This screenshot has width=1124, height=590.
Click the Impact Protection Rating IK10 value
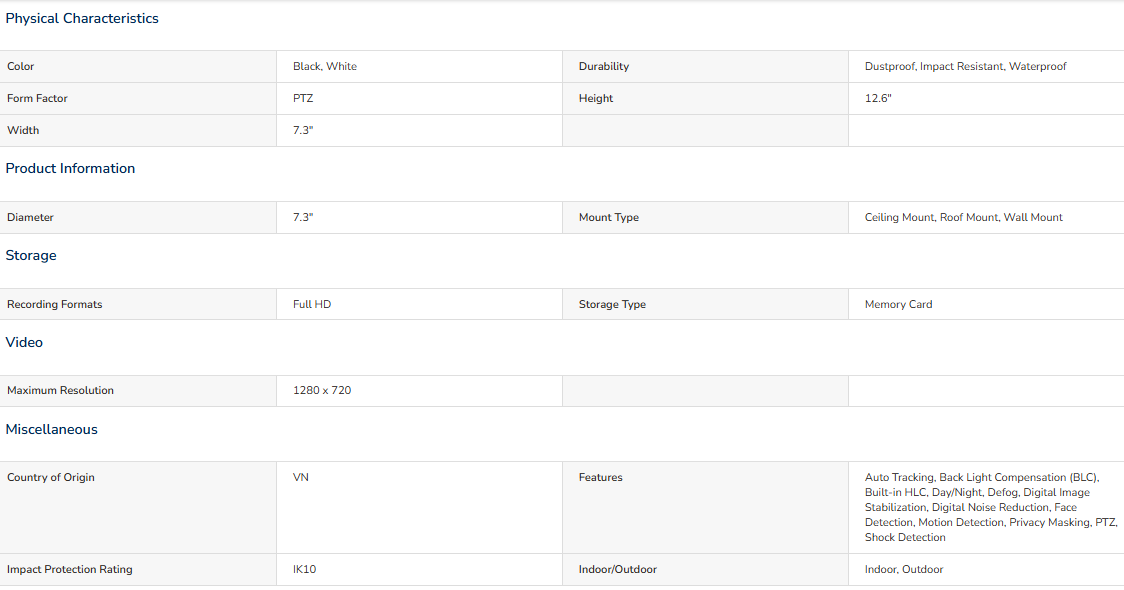tap(304, 569)
